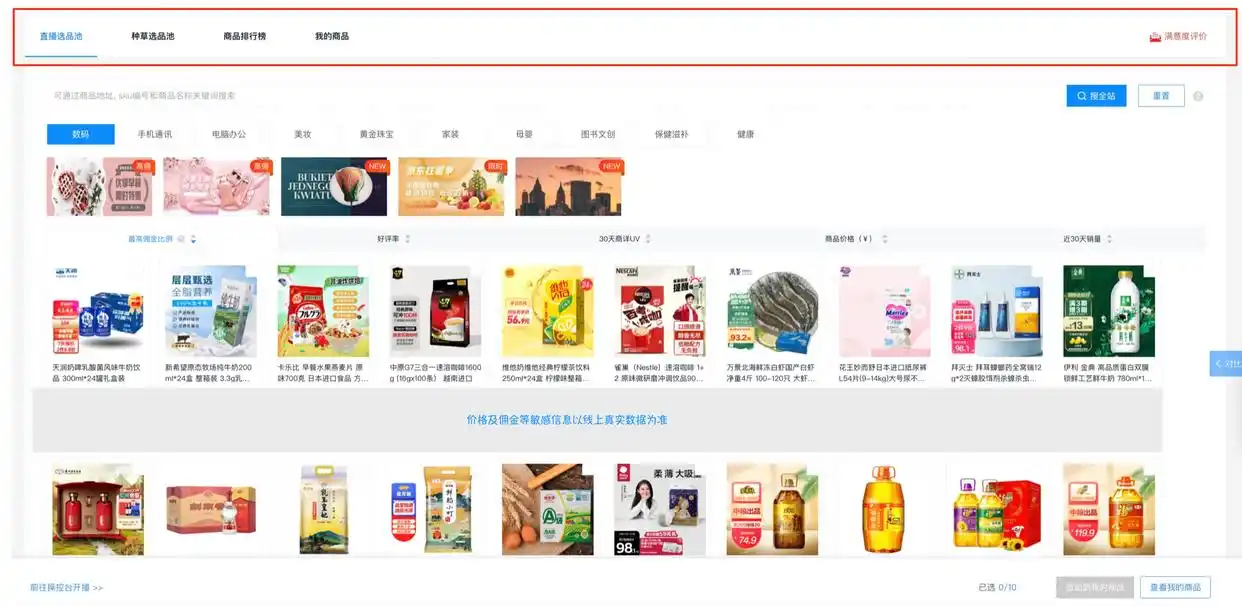Viewport: 1242px width, 606px height.
Task: Follow the 前往操控台开播 link
Action: pos(67,588)
